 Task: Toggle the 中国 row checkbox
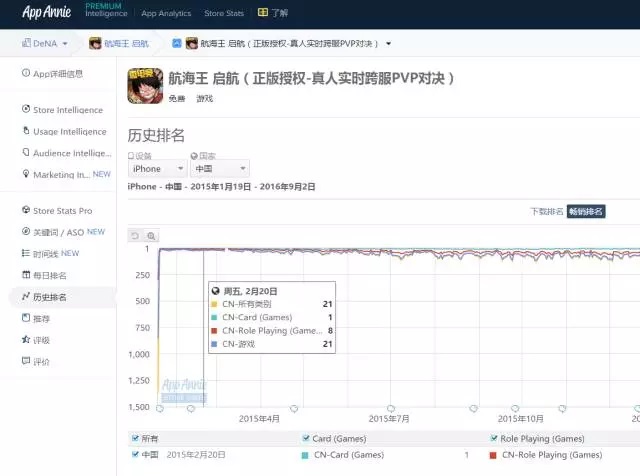point(135,454)
